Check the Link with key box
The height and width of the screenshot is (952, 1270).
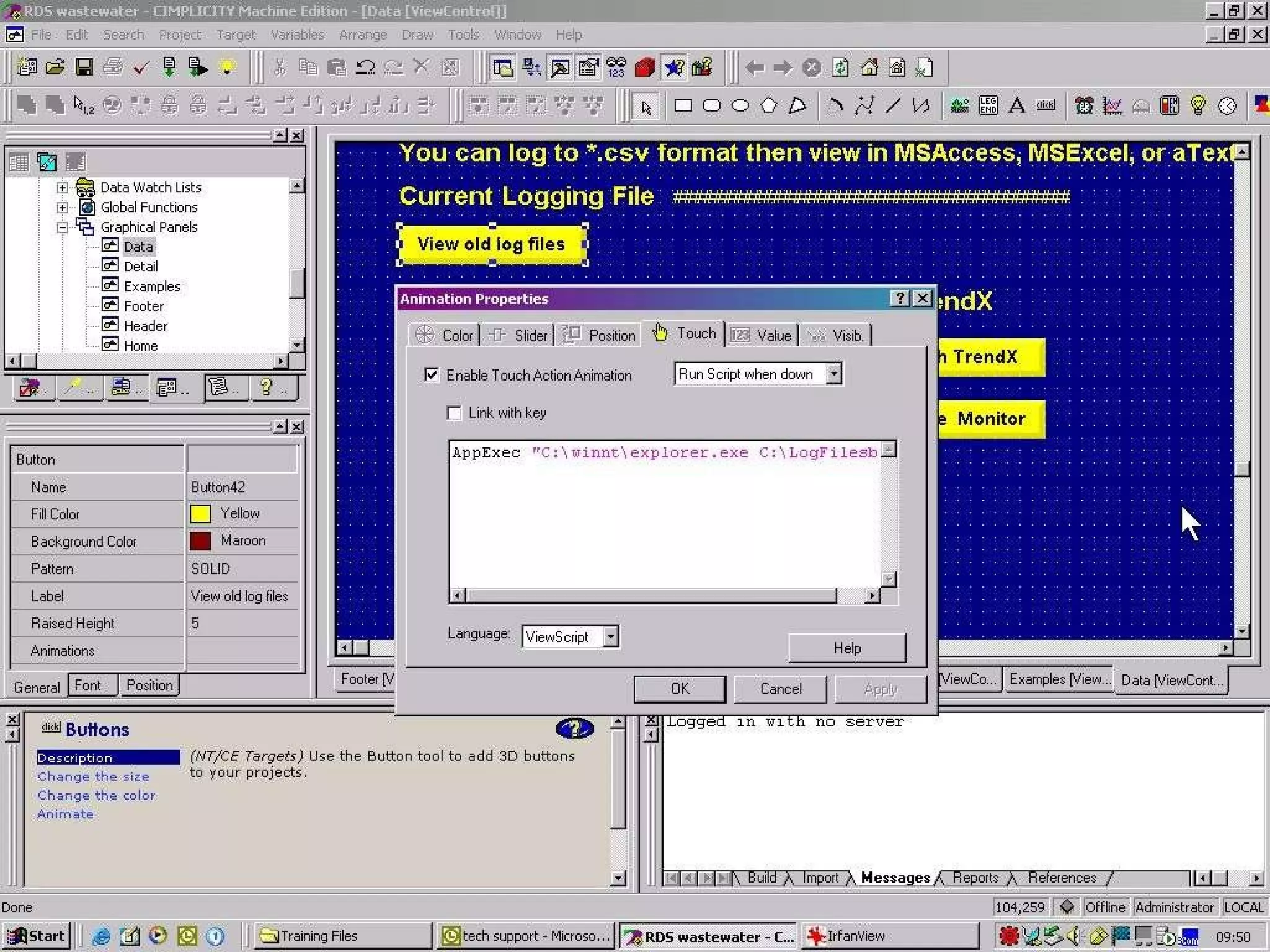(455, 413)
